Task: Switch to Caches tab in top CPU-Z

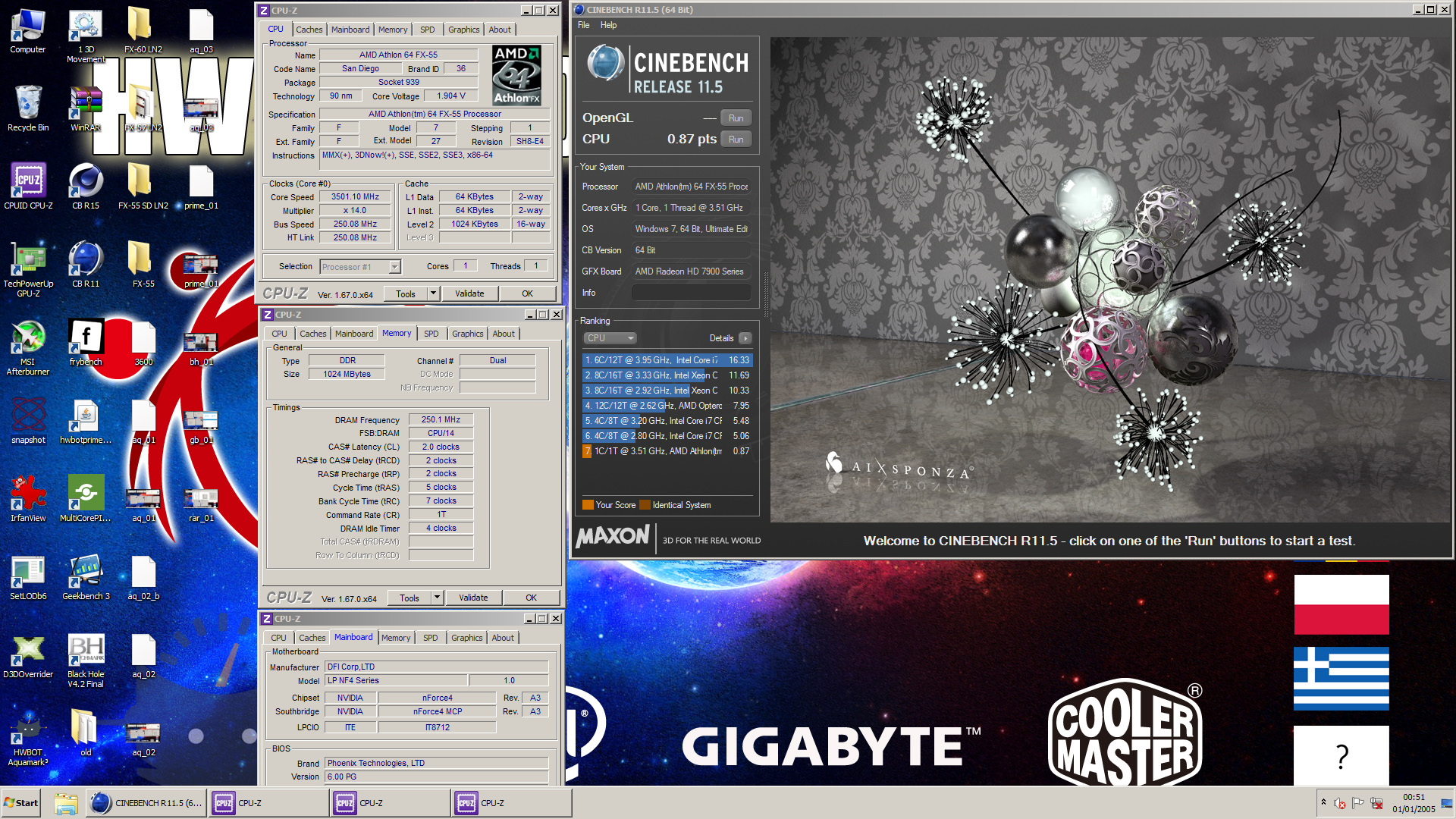Action: tap(309, 30)
